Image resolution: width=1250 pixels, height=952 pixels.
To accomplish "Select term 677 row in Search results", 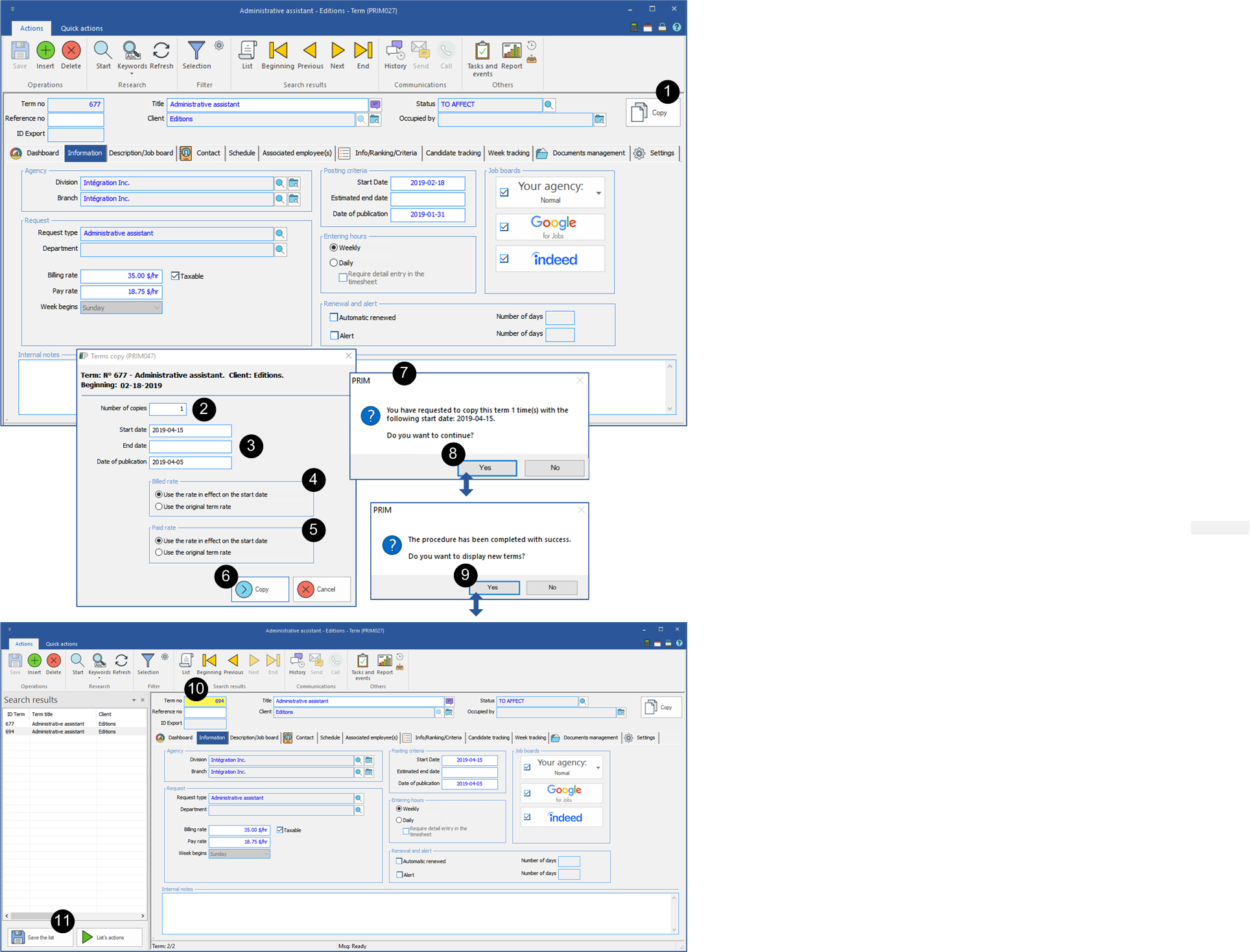I will (75, 724).
